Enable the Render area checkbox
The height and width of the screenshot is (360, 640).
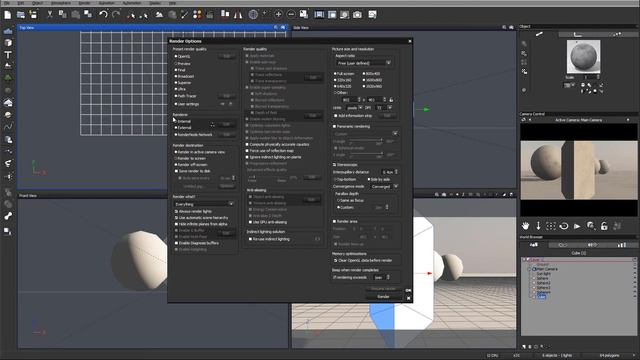(335, 221)
